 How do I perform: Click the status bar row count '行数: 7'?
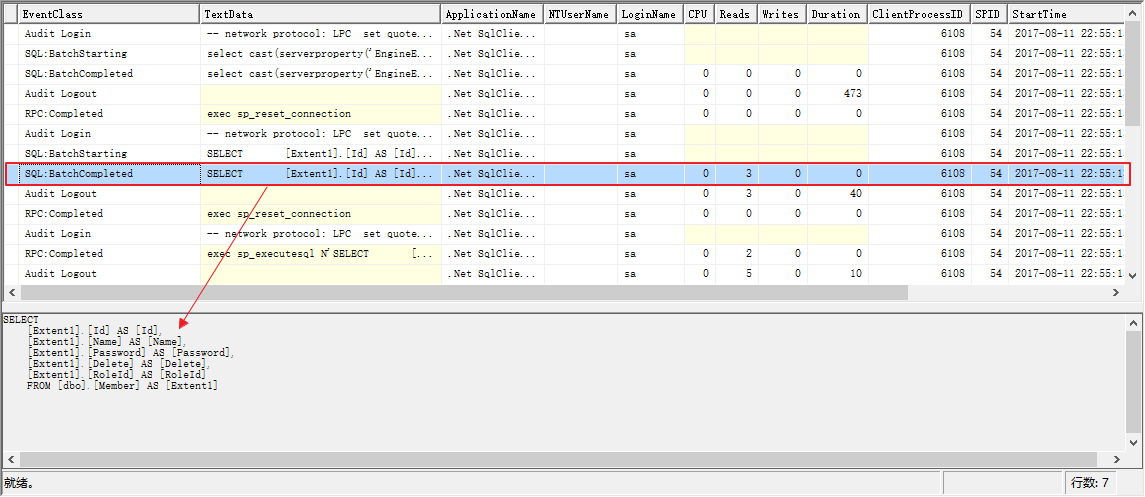(x=1090, y=482)
